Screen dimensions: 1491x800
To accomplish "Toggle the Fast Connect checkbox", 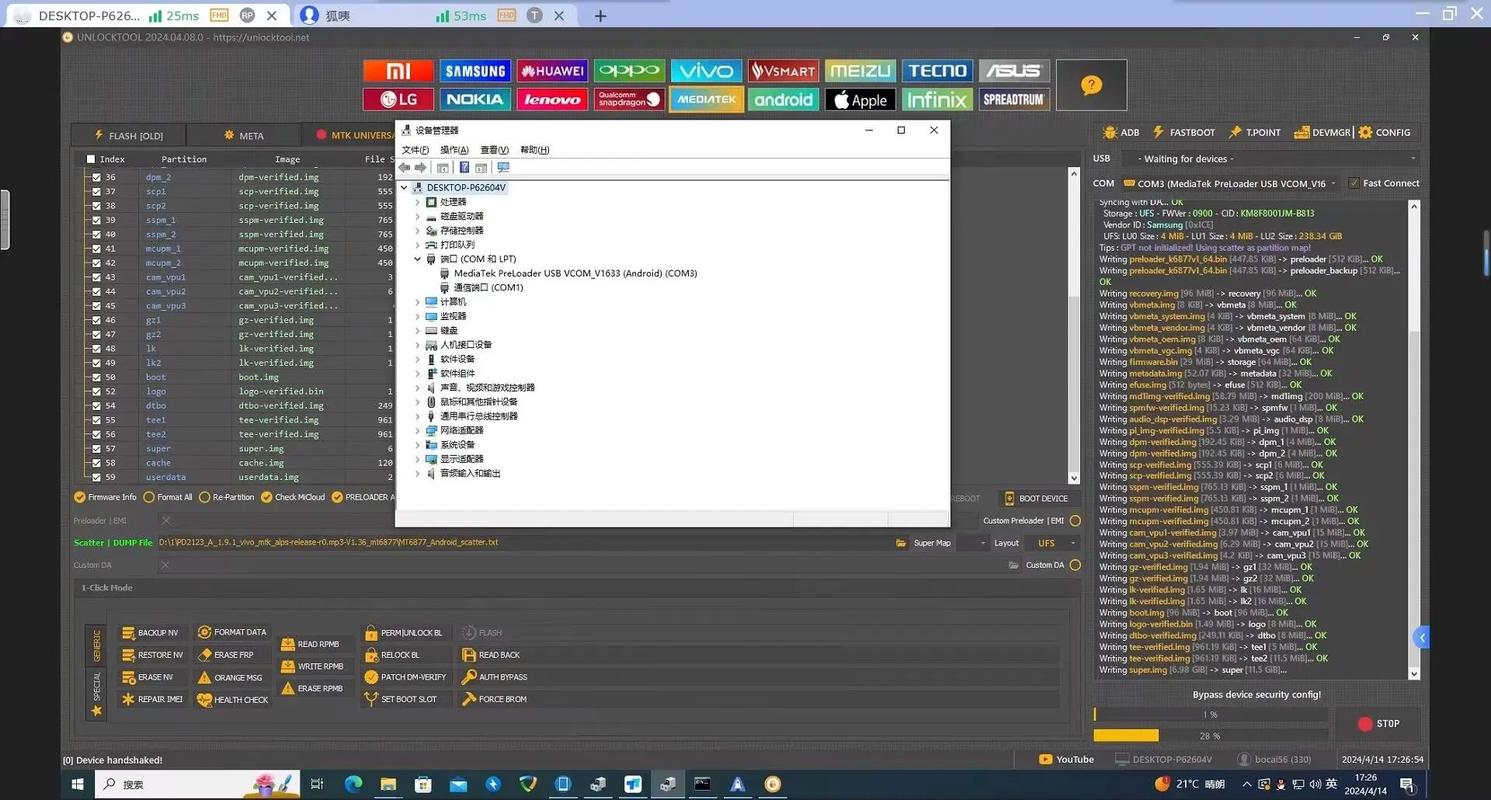I will point(1354,183).
